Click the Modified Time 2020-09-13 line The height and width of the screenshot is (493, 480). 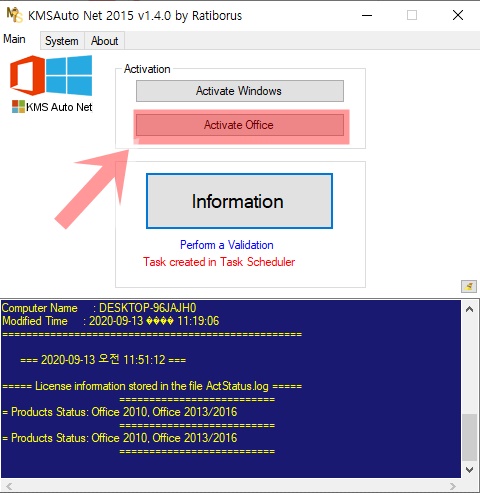(110, 321)
